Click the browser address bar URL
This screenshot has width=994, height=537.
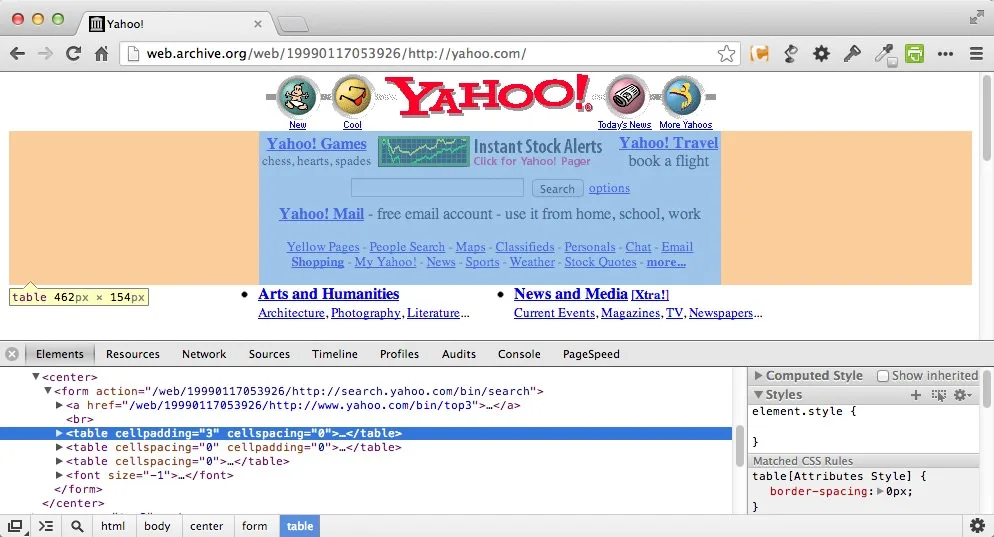[336, 54]
